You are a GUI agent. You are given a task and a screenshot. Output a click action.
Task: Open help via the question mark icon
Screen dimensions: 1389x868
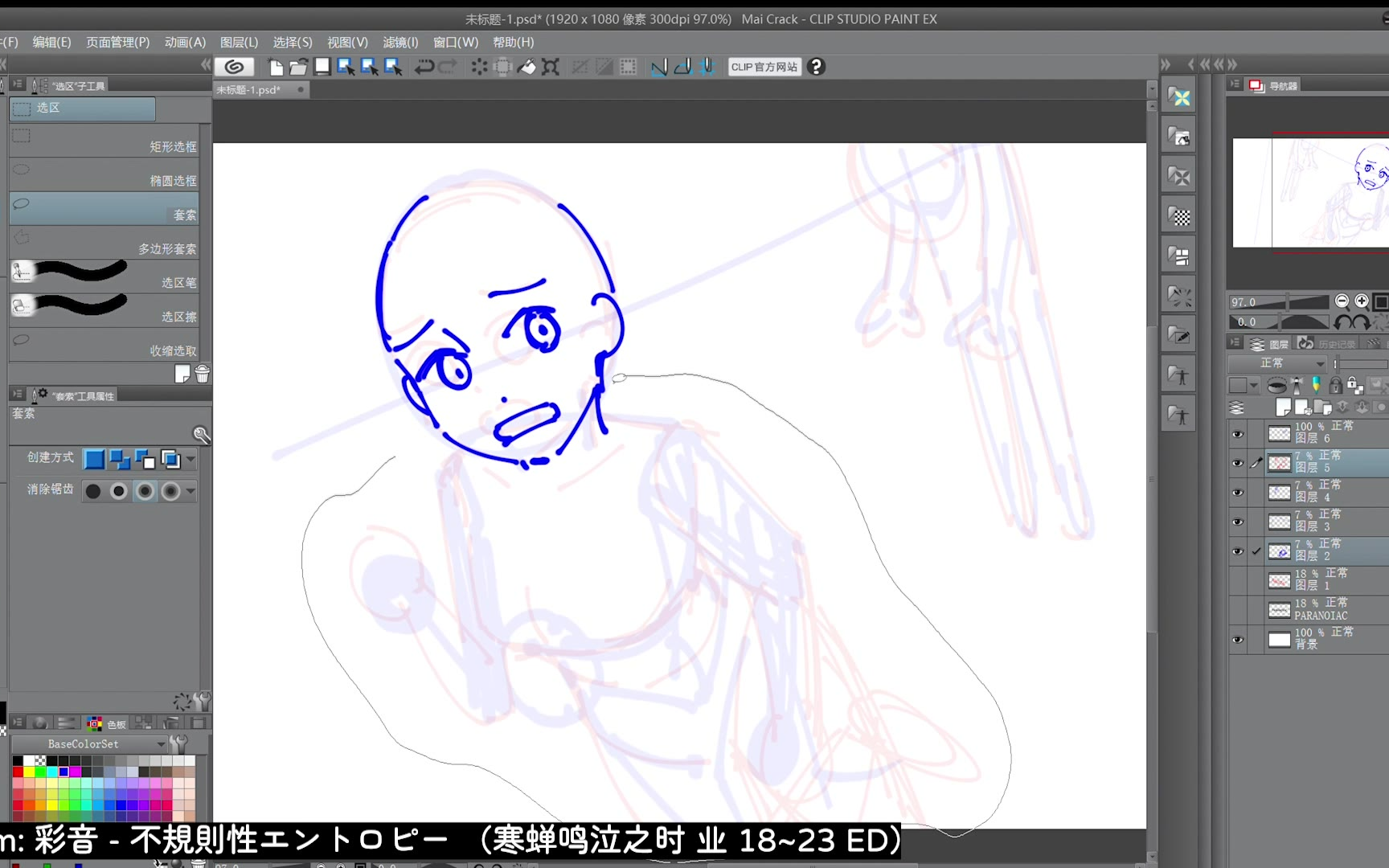point(816,67)
